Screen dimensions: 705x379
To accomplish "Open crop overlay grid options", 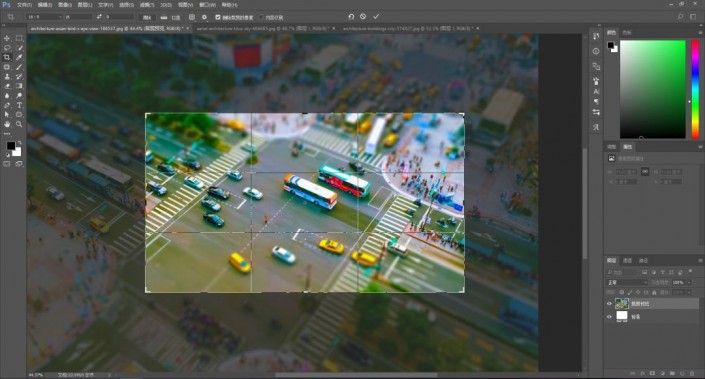I will (x=192, y=17).
